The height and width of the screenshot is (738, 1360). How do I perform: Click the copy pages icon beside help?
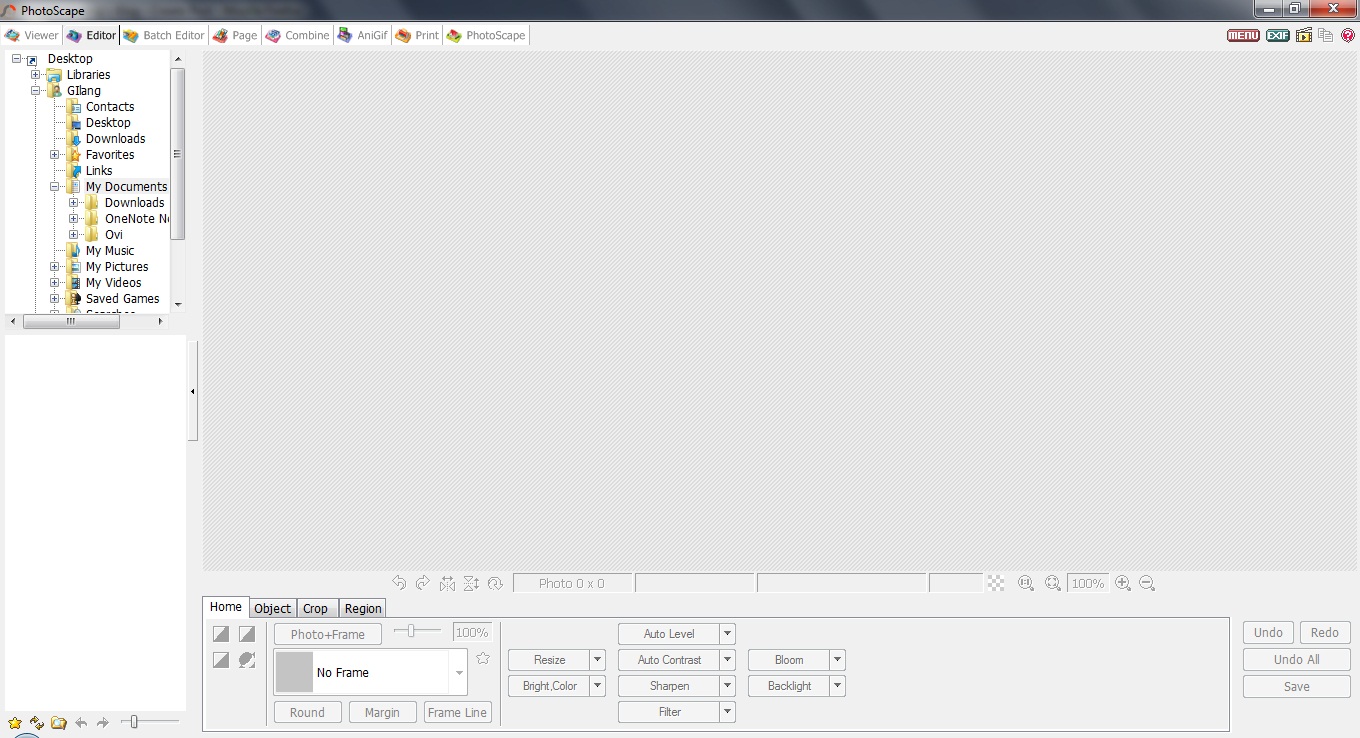click(x=1326, y=35)
